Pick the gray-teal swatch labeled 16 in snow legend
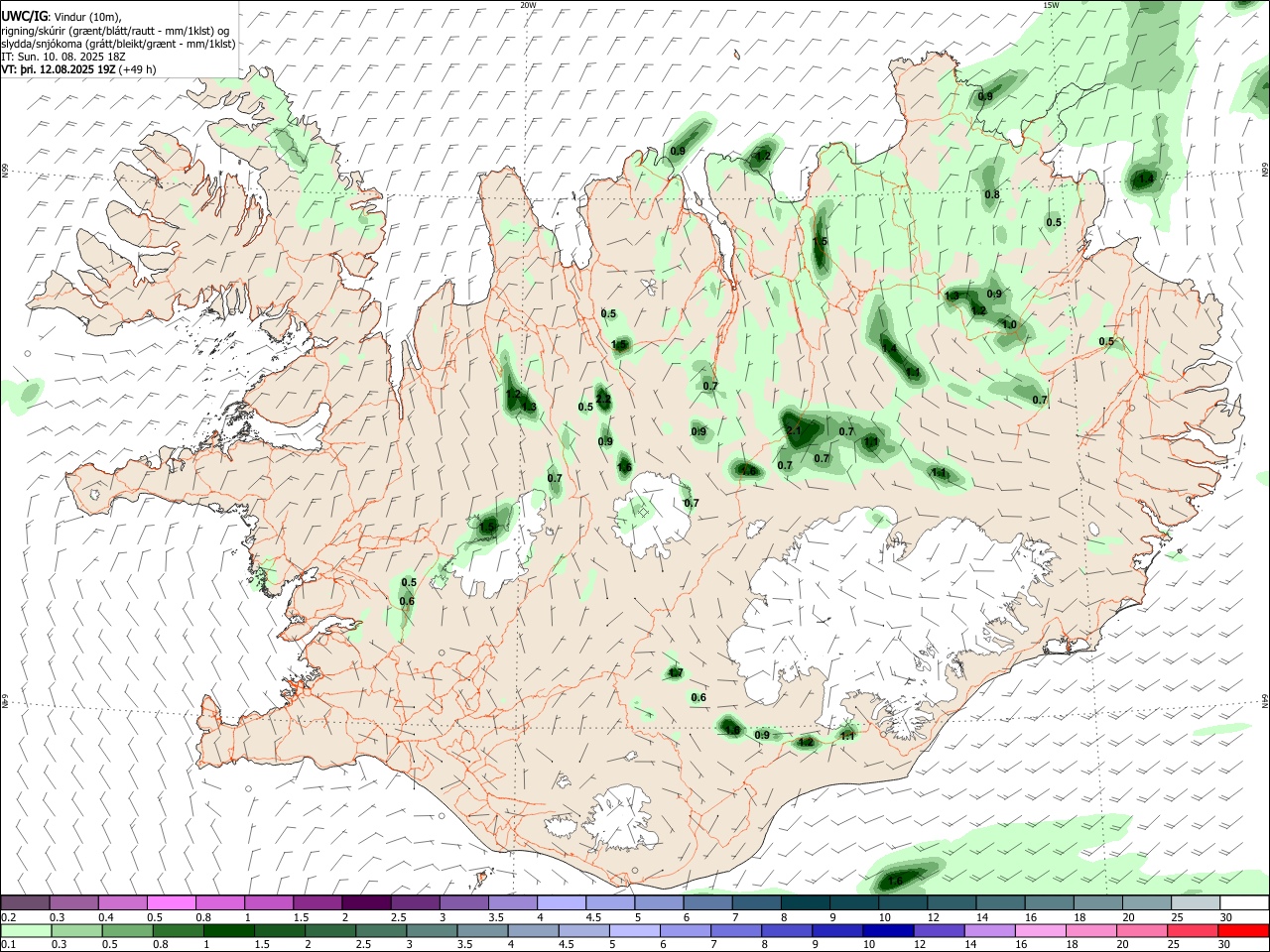1270x952 pixels. pos(1049,902)
